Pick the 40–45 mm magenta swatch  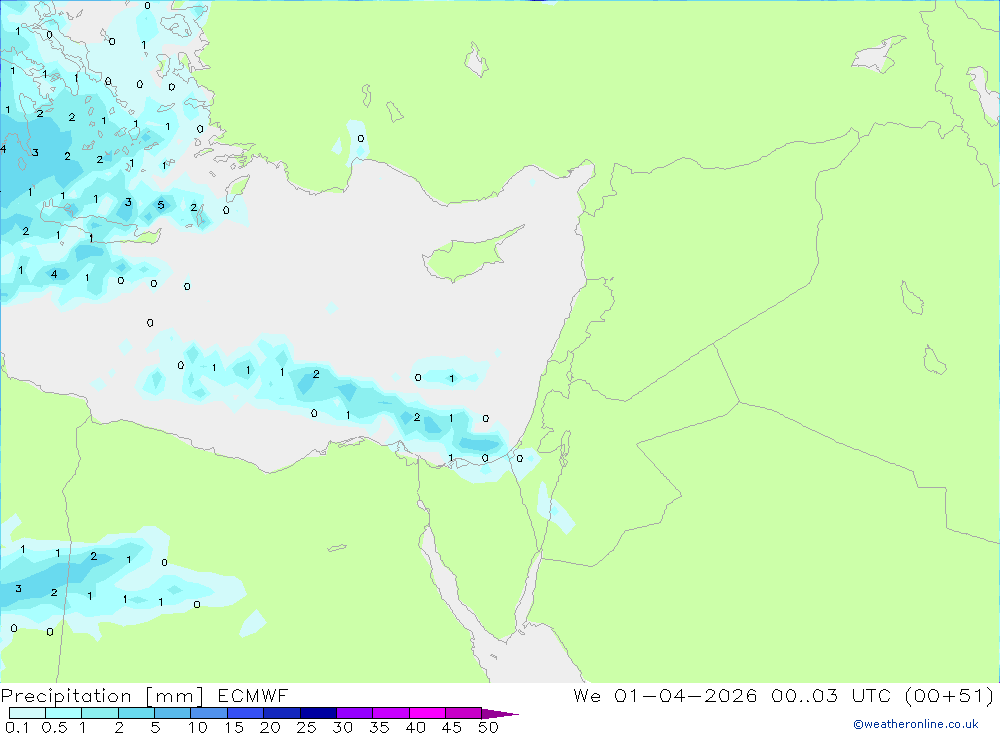pos(427,713)
